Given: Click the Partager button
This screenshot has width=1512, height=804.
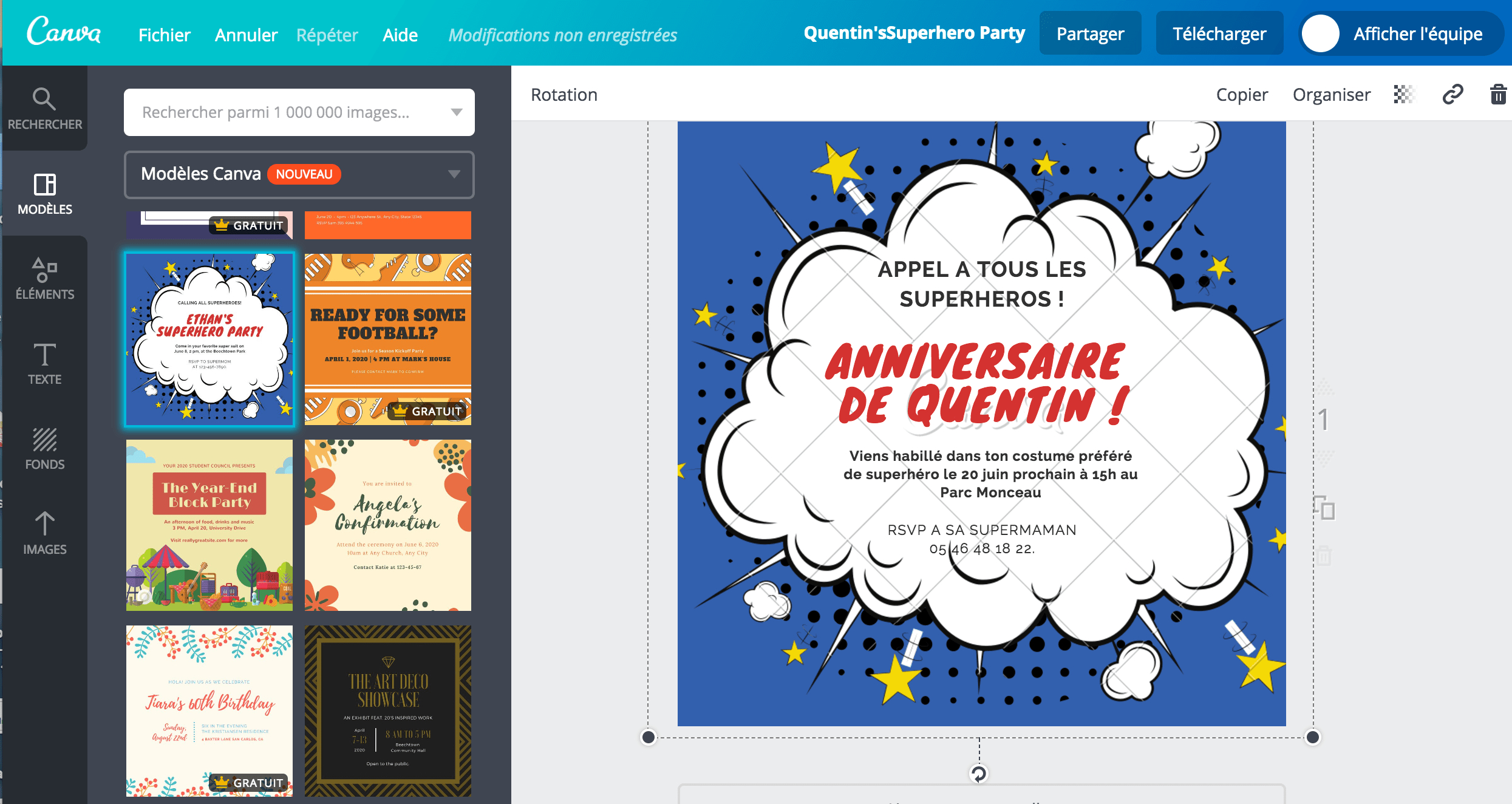Looking at the screenshot, I should 1090,34.
